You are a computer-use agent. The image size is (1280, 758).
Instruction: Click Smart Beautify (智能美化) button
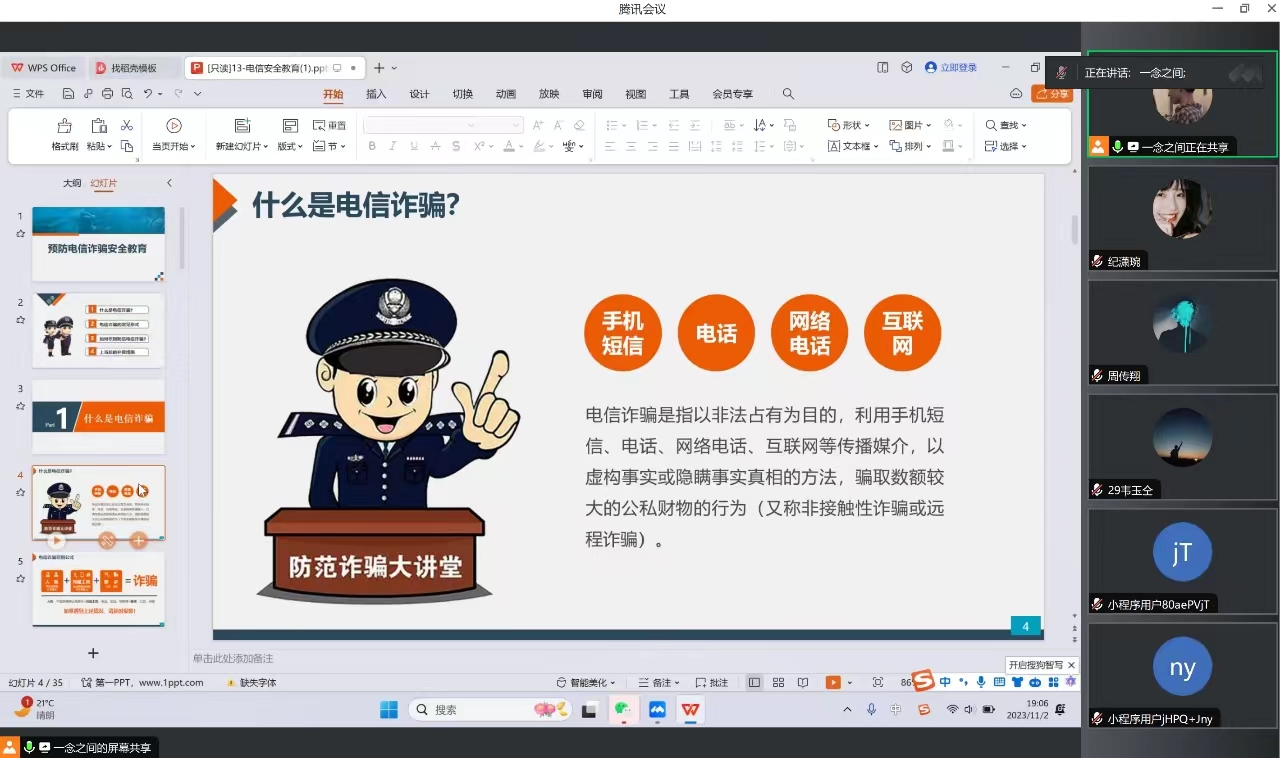tap(584, 683)
